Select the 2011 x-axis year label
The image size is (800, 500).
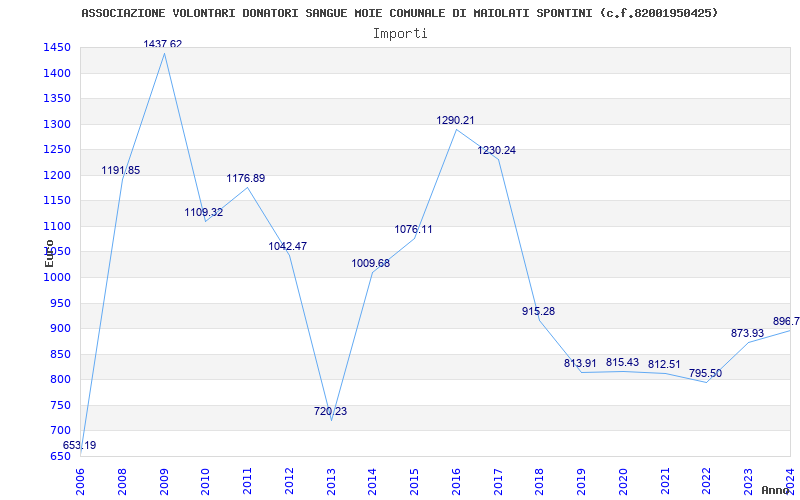(247, 482)
